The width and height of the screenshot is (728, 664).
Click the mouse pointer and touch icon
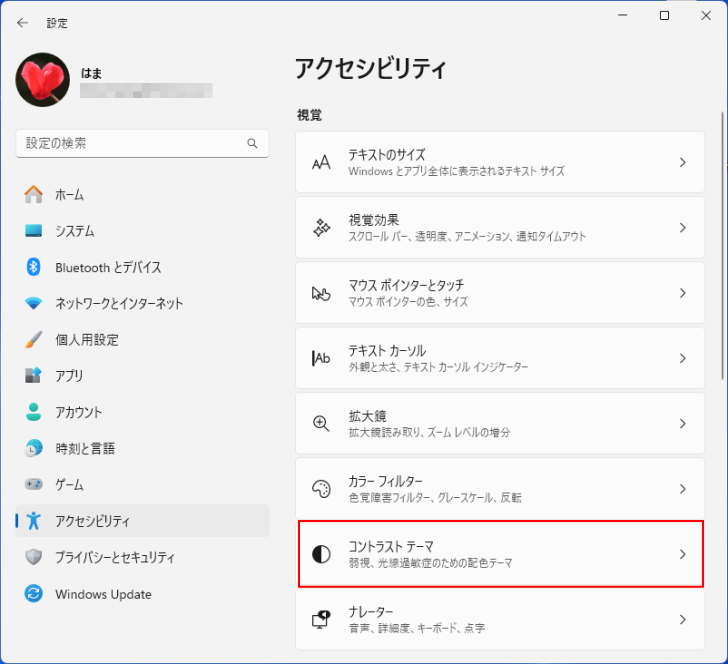(x=321, y=293)
